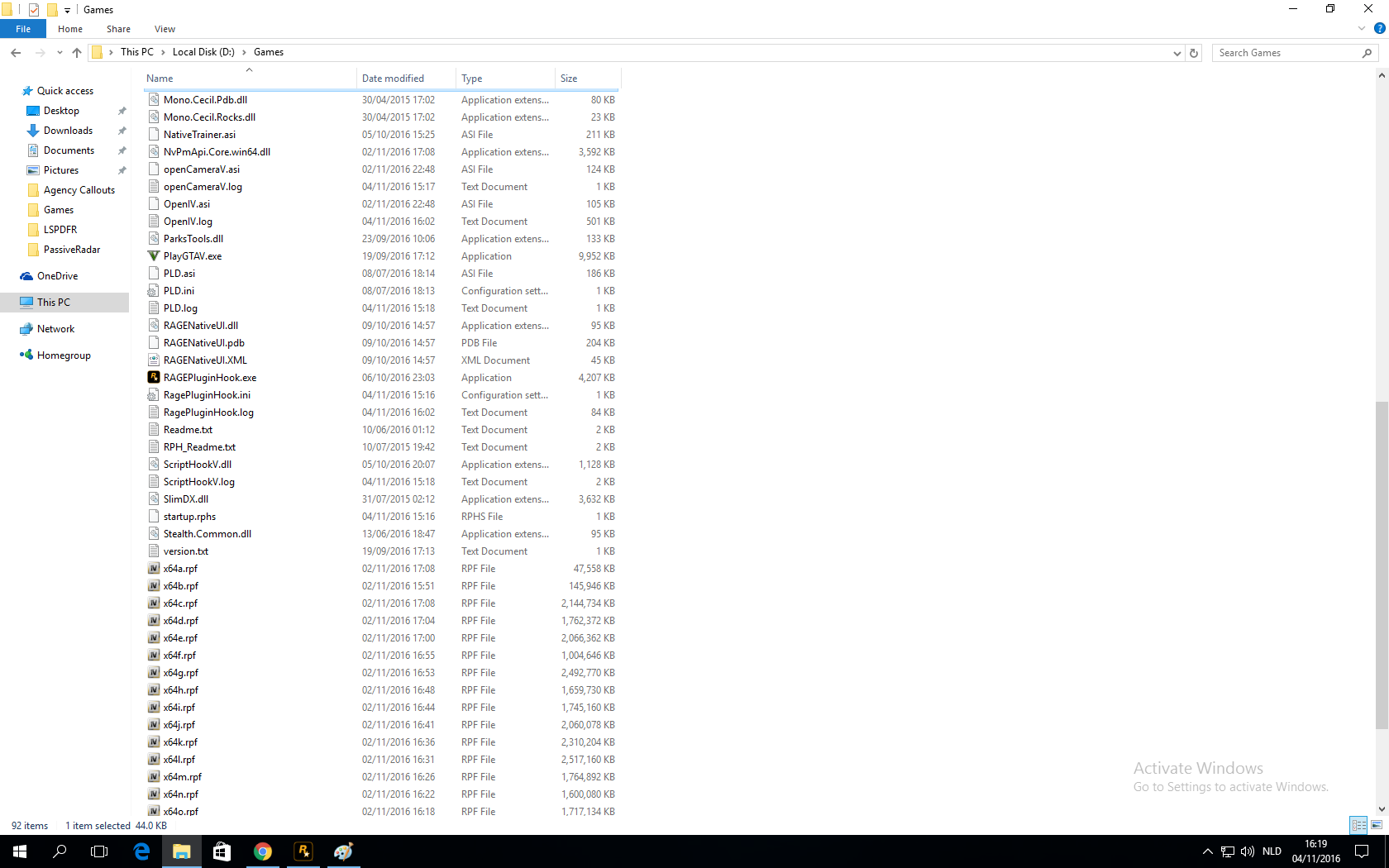1389x868 pixels.
Task: Click the Quick access star icon
Action: point(27,91)
